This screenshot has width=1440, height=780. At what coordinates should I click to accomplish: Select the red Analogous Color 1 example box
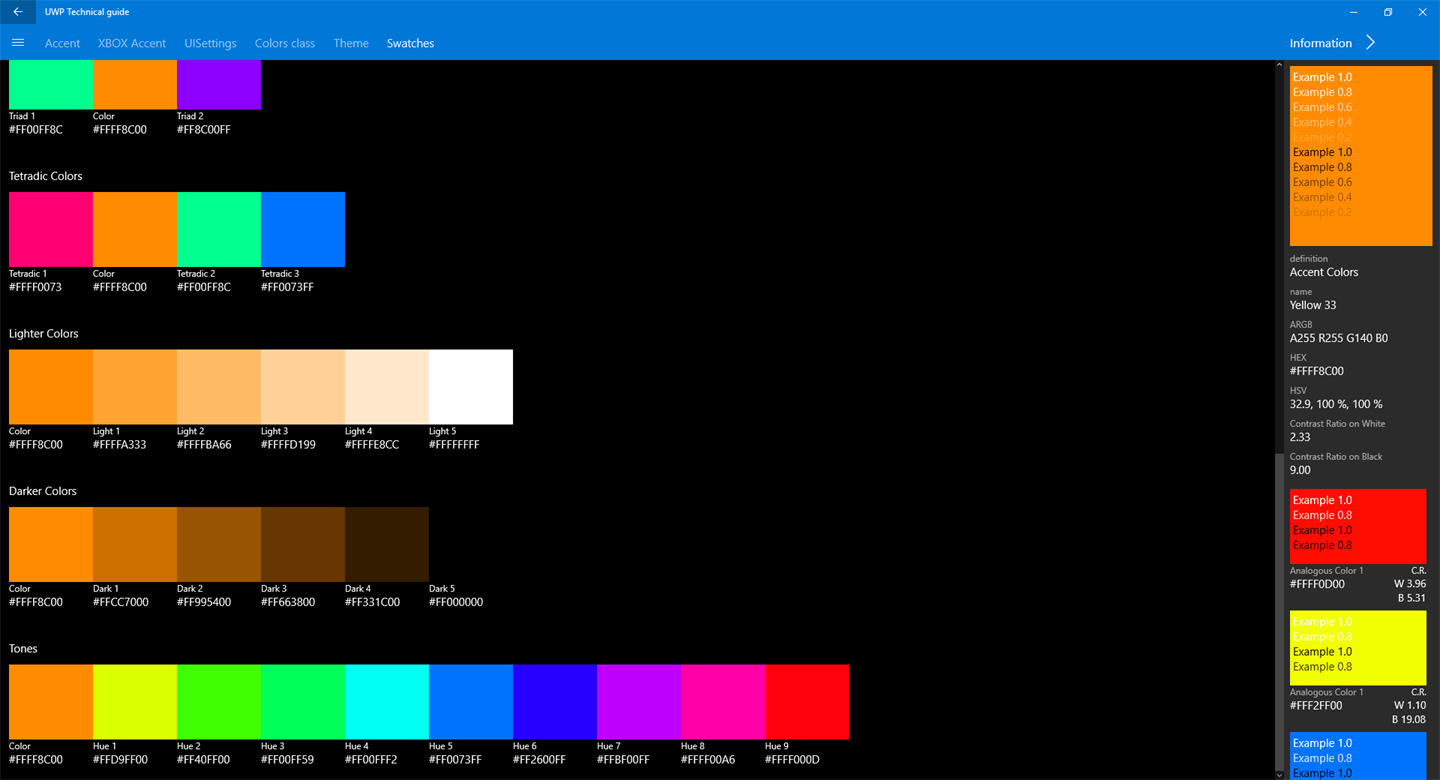tap(1358, 526)
